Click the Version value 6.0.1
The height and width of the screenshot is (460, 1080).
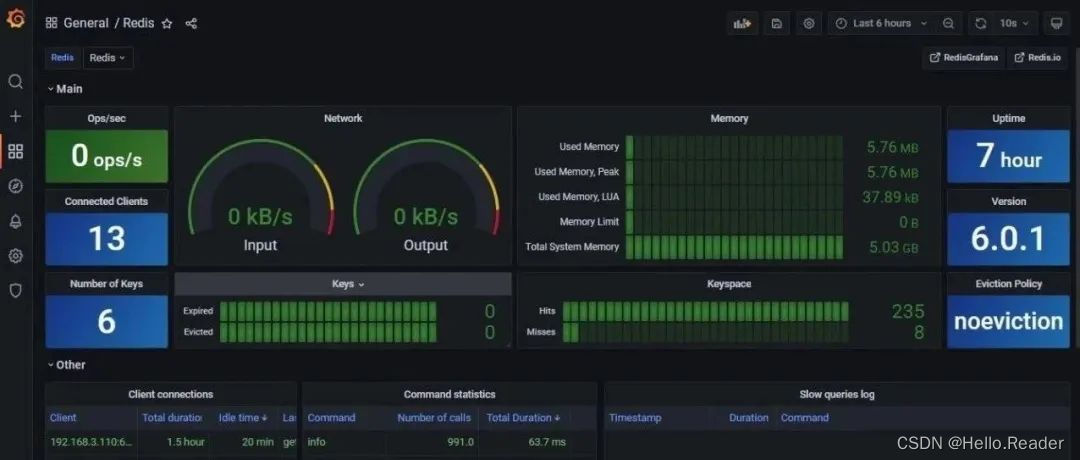(x=1008, y=238)
